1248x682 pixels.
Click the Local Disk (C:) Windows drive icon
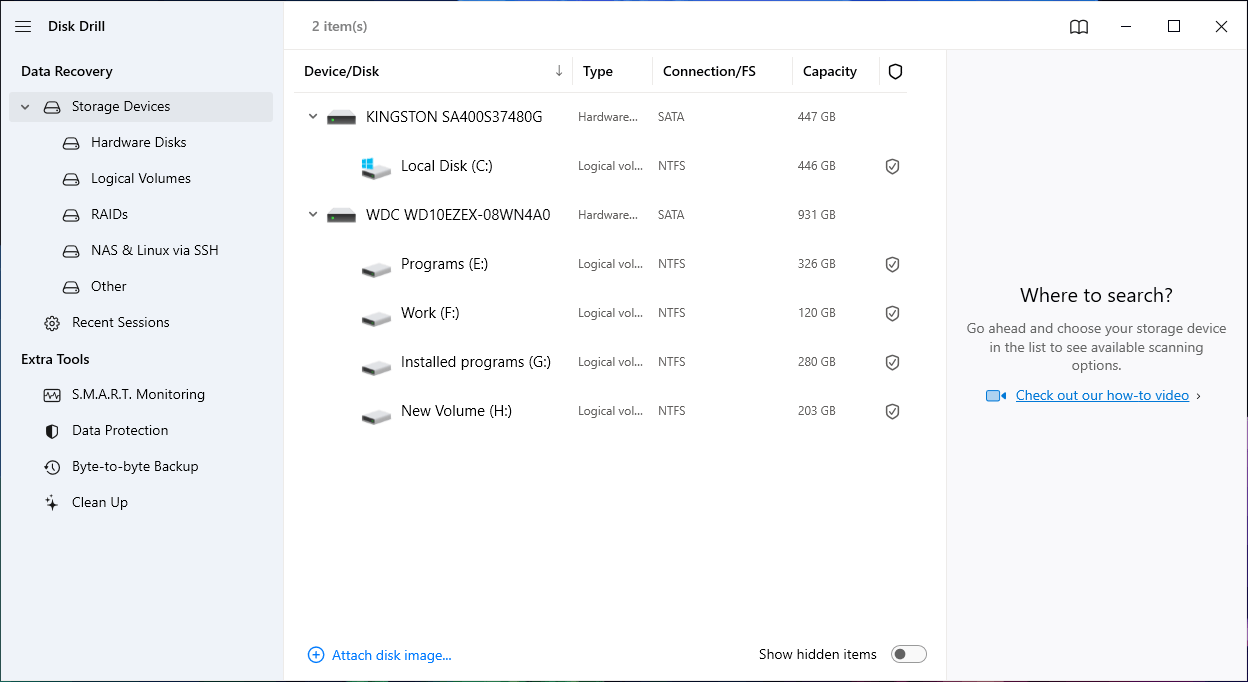pos(376,168)
